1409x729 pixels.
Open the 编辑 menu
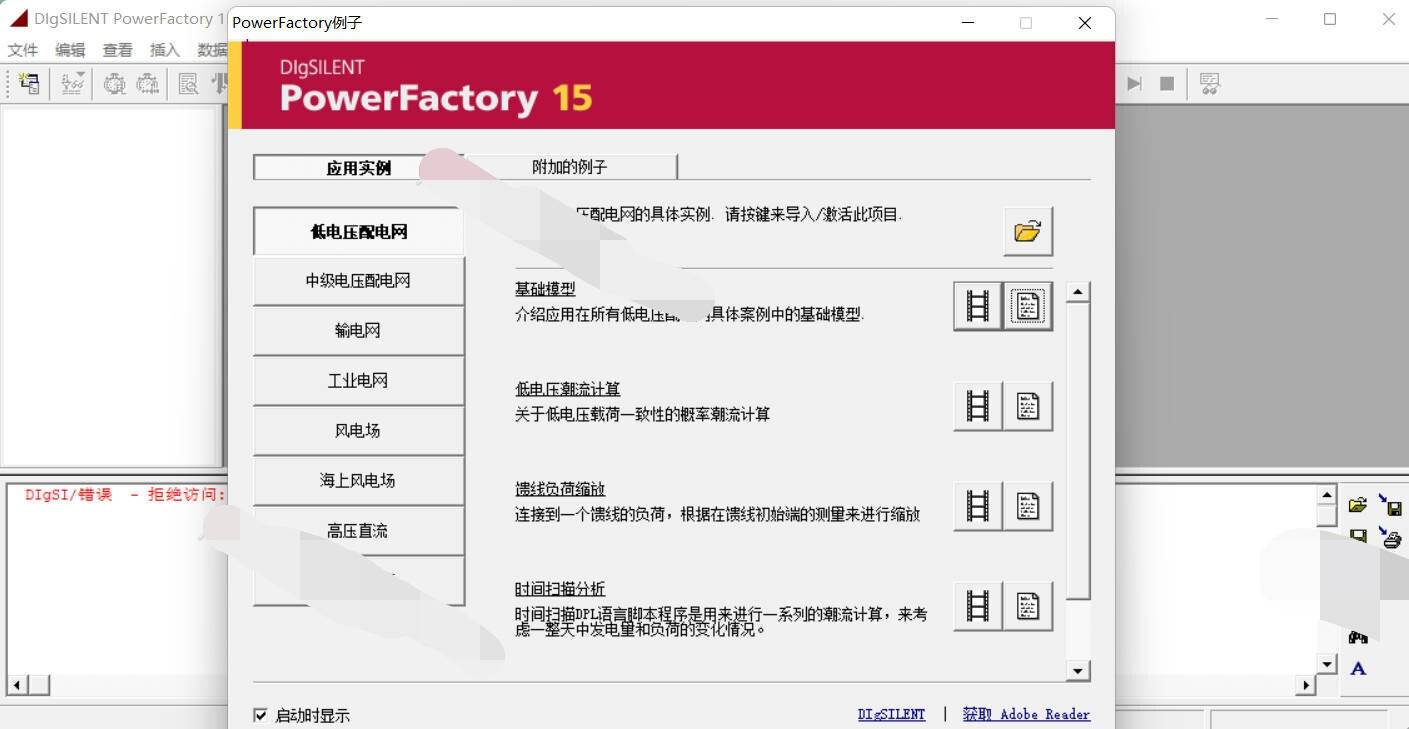pos(70,50)
